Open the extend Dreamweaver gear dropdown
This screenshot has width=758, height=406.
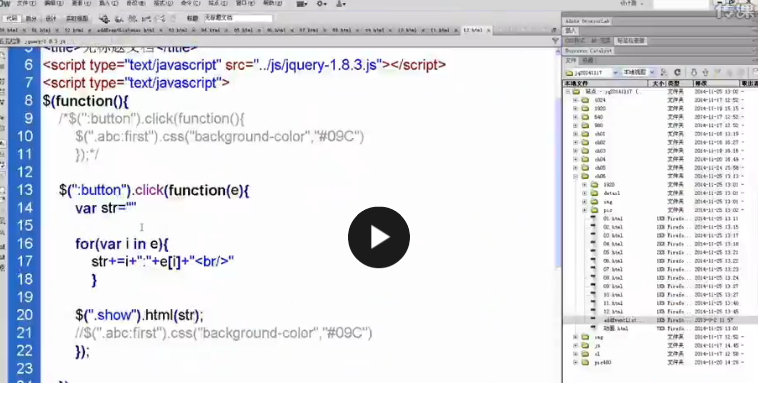click(321, 4)
